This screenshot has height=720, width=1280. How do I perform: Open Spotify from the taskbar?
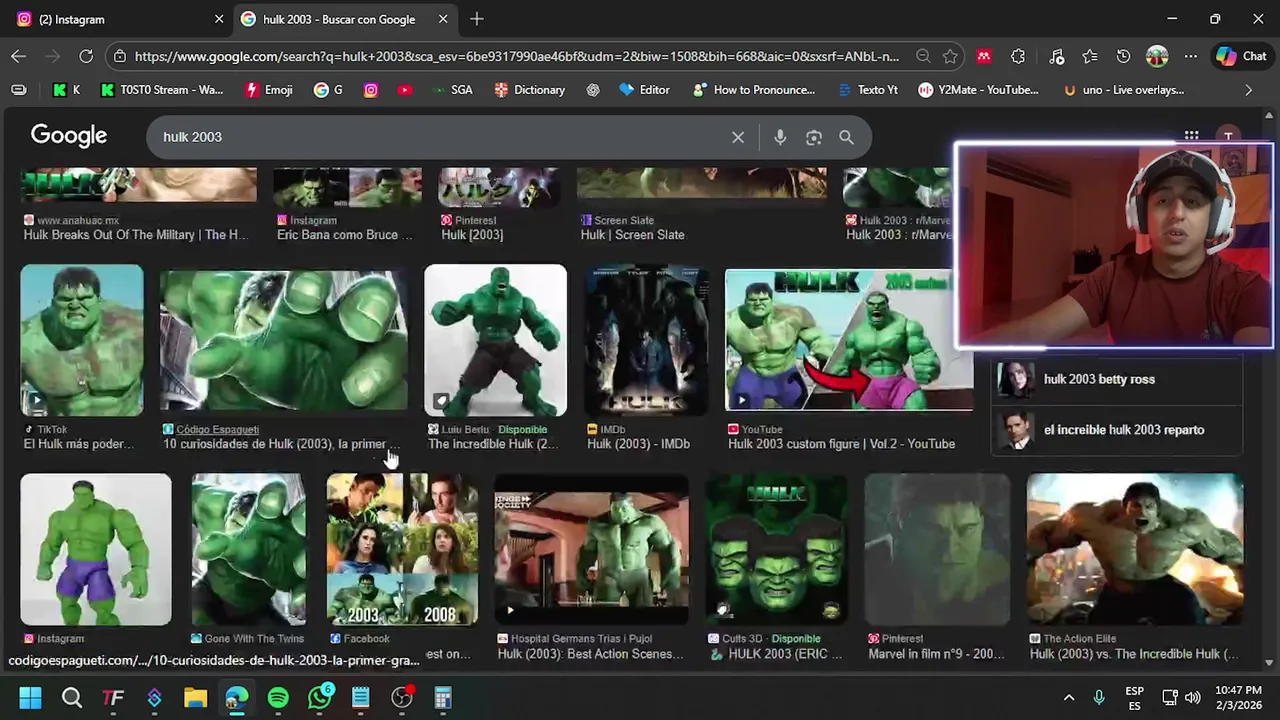pyautogui.click(x=278, y=697)
